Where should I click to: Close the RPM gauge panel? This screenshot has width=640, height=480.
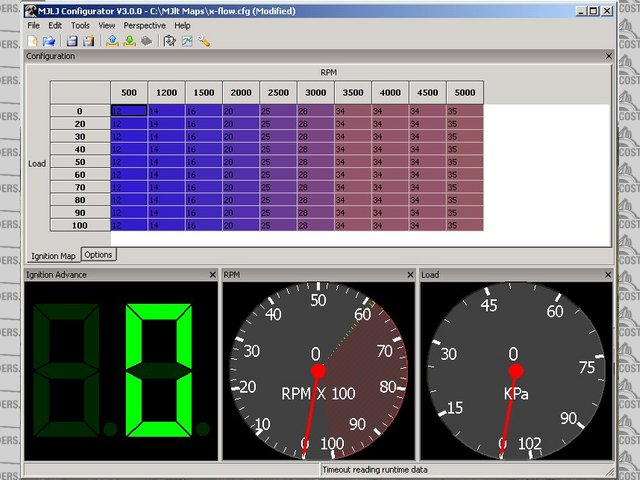pos(410,275)
